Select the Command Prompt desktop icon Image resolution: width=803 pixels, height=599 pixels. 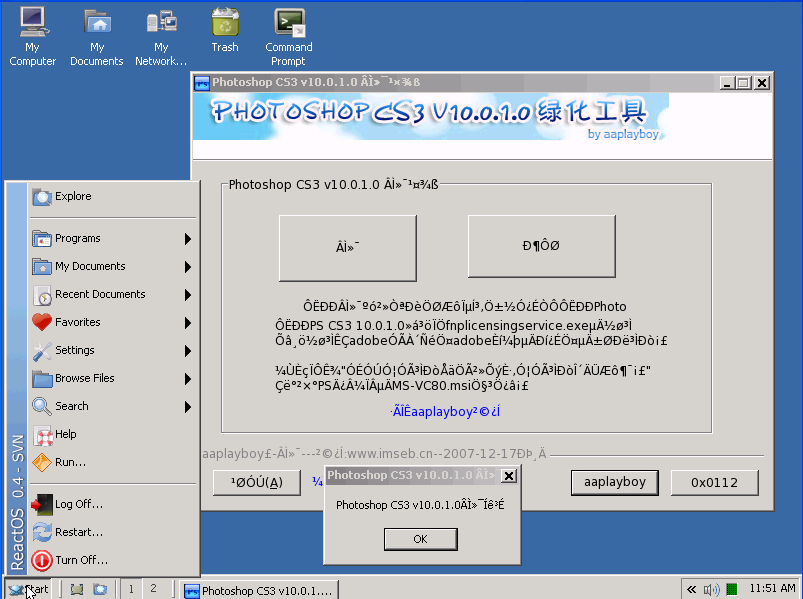[x=289, y=37]
